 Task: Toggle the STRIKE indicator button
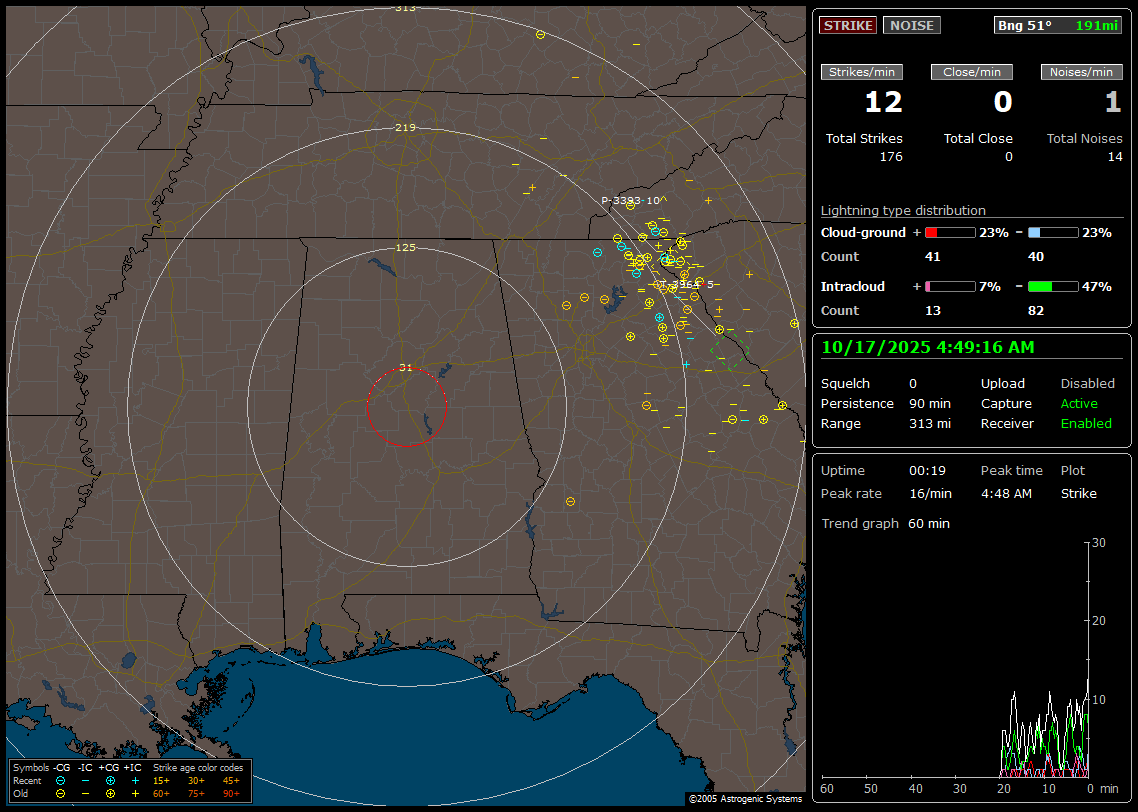(x=848, y=25)
